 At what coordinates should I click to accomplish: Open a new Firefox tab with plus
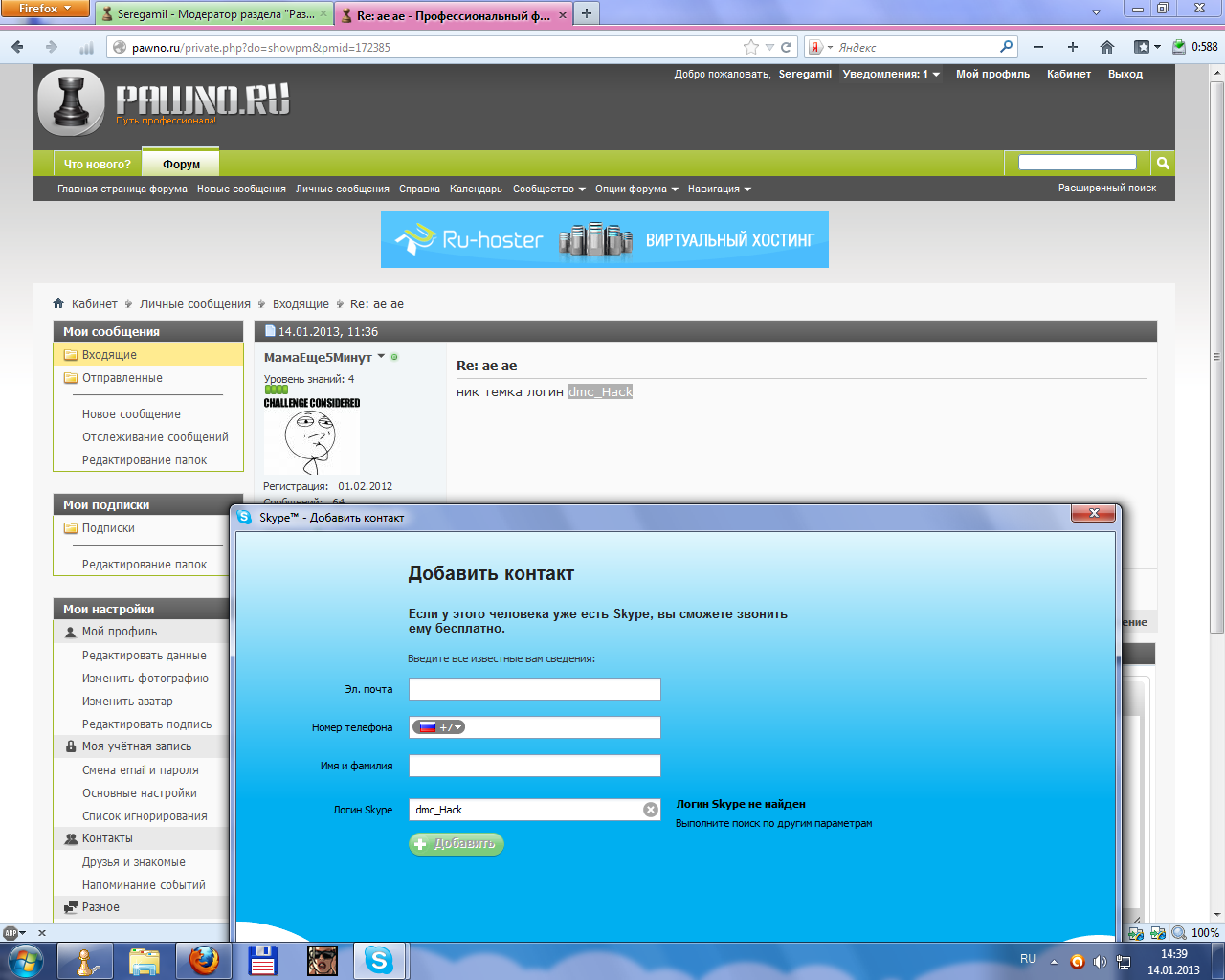point(587,13)
